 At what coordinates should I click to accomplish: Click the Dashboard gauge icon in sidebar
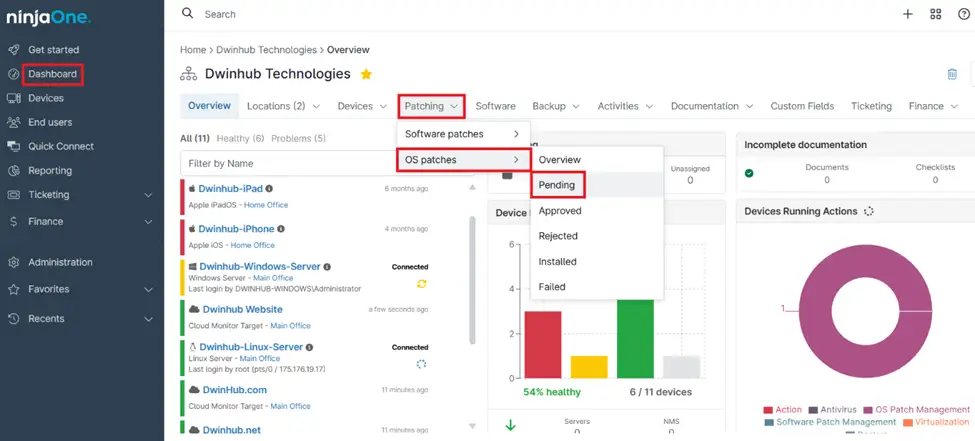click(x=14, y=74)
